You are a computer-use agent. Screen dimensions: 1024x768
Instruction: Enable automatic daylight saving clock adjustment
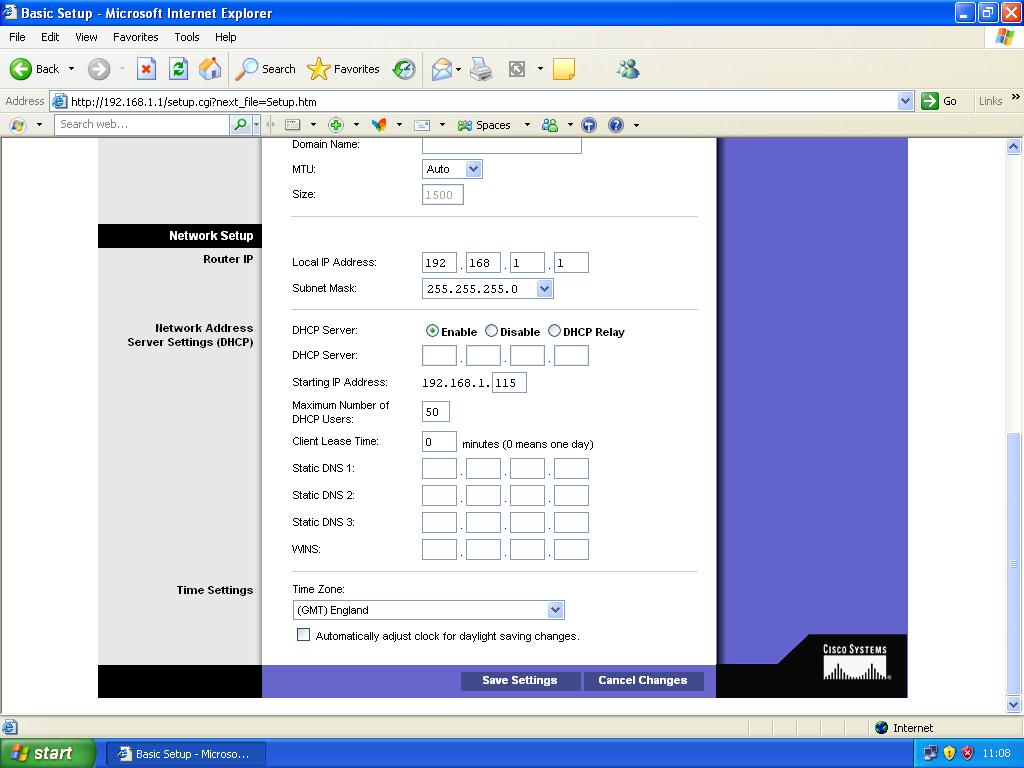click(304, 635)
